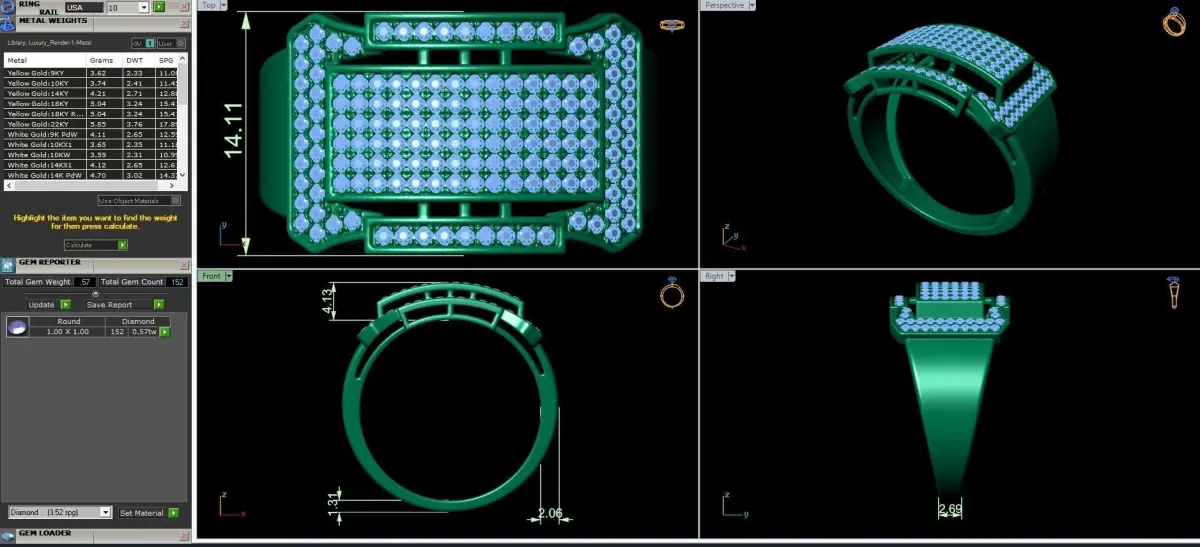Click the metal table vertical scrollbar
The height and width of the screenshot is (547, 1200).
coord(183,117)
